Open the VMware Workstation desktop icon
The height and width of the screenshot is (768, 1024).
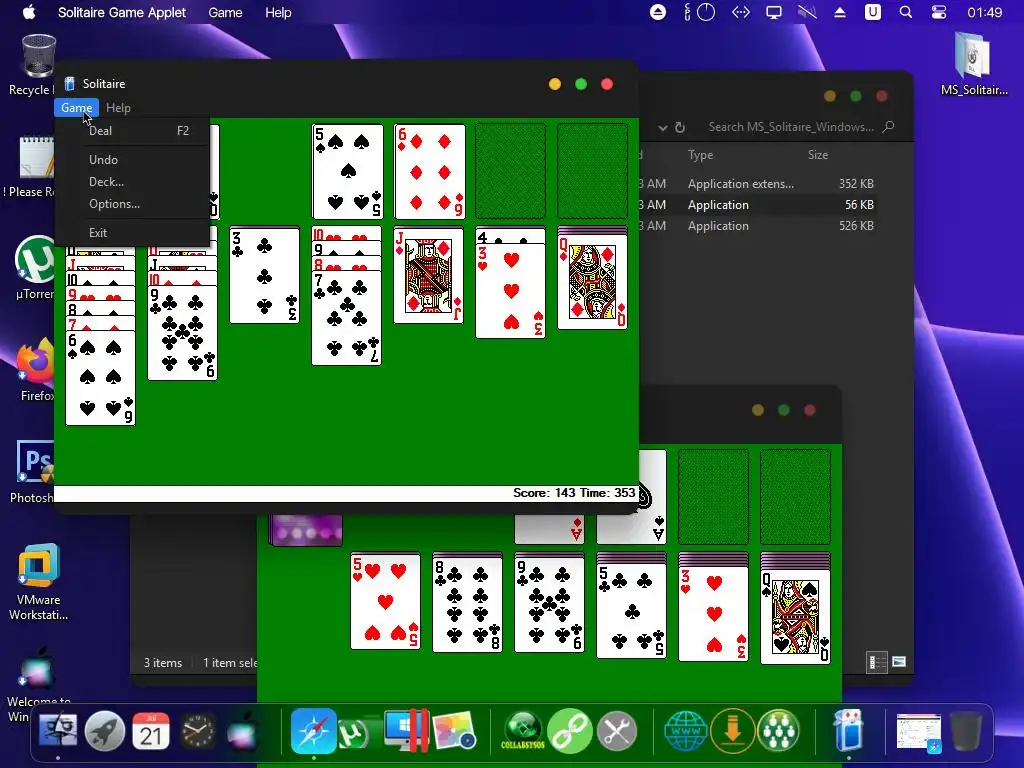[38, 581]
